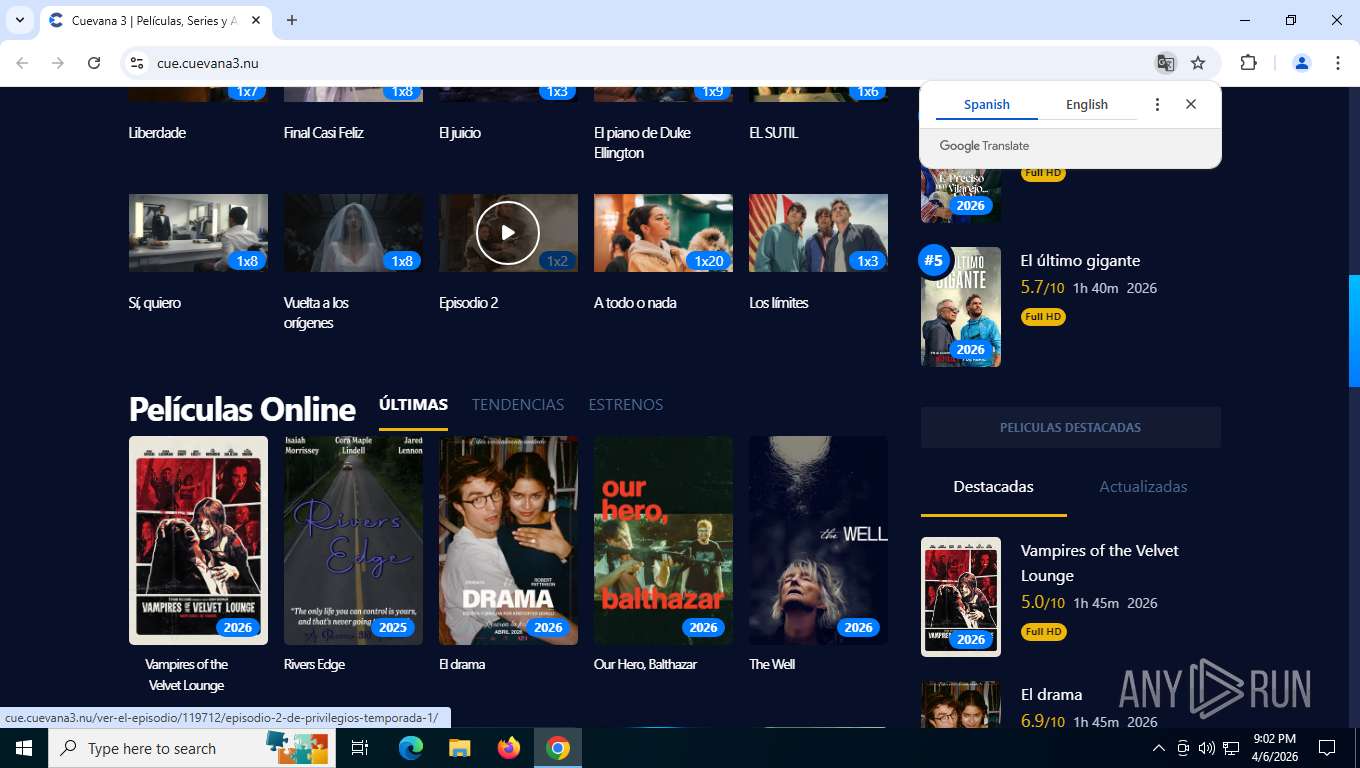Open the volume speaker tray icon
This screenshot has height=768, width=1360.
pos(1206,748)
